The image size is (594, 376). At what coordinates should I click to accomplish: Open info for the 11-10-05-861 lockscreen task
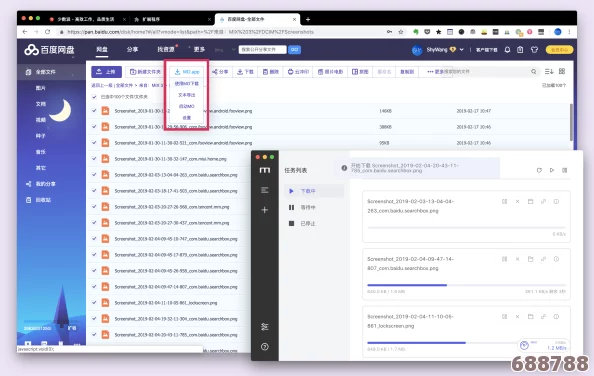556,317
